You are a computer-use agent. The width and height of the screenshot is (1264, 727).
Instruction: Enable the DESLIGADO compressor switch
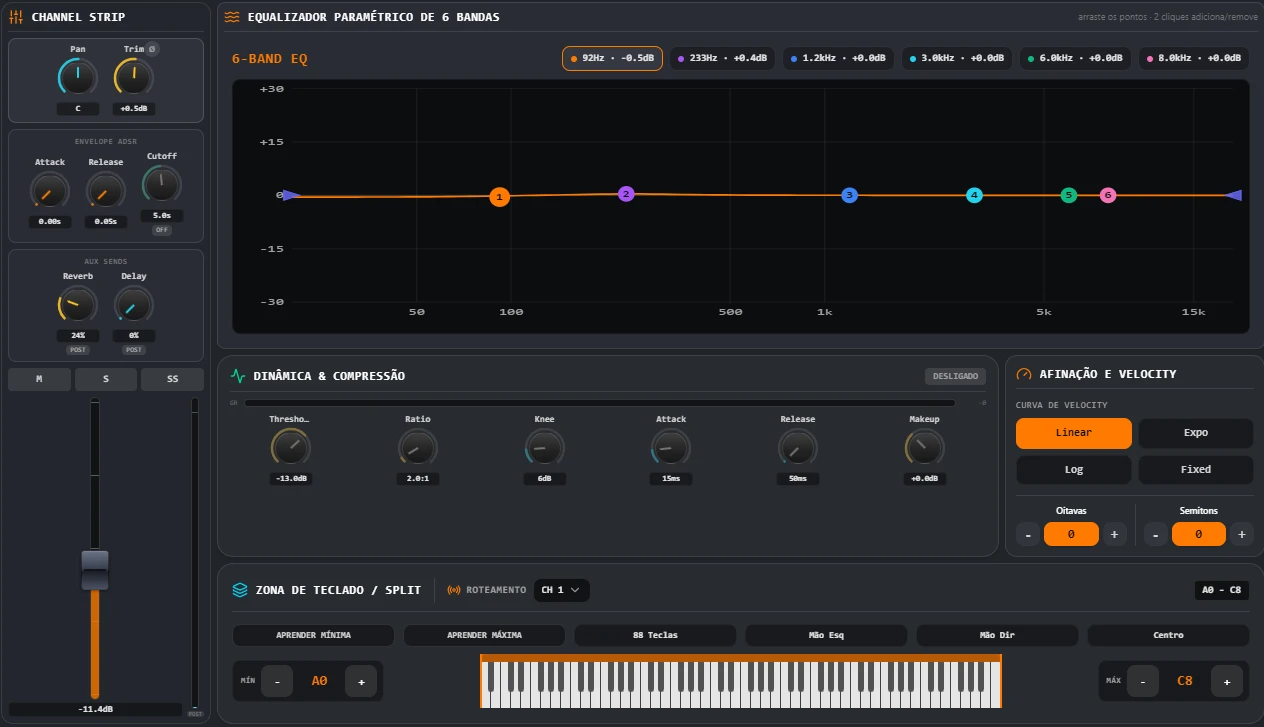955,376
